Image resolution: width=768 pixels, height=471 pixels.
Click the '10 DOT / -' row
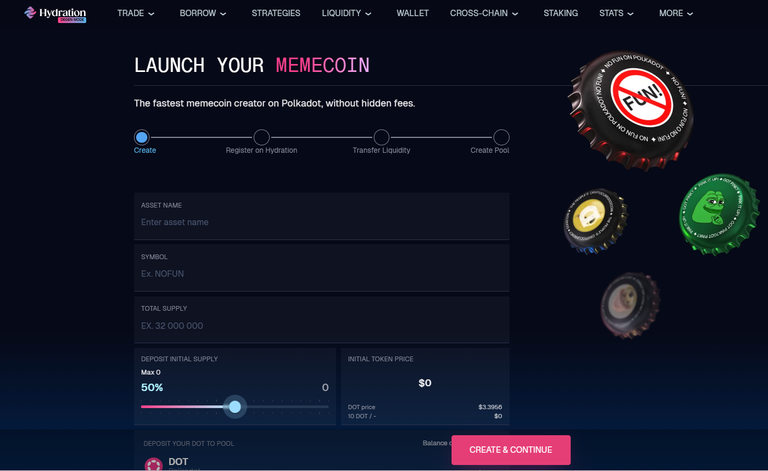(425, 416)
